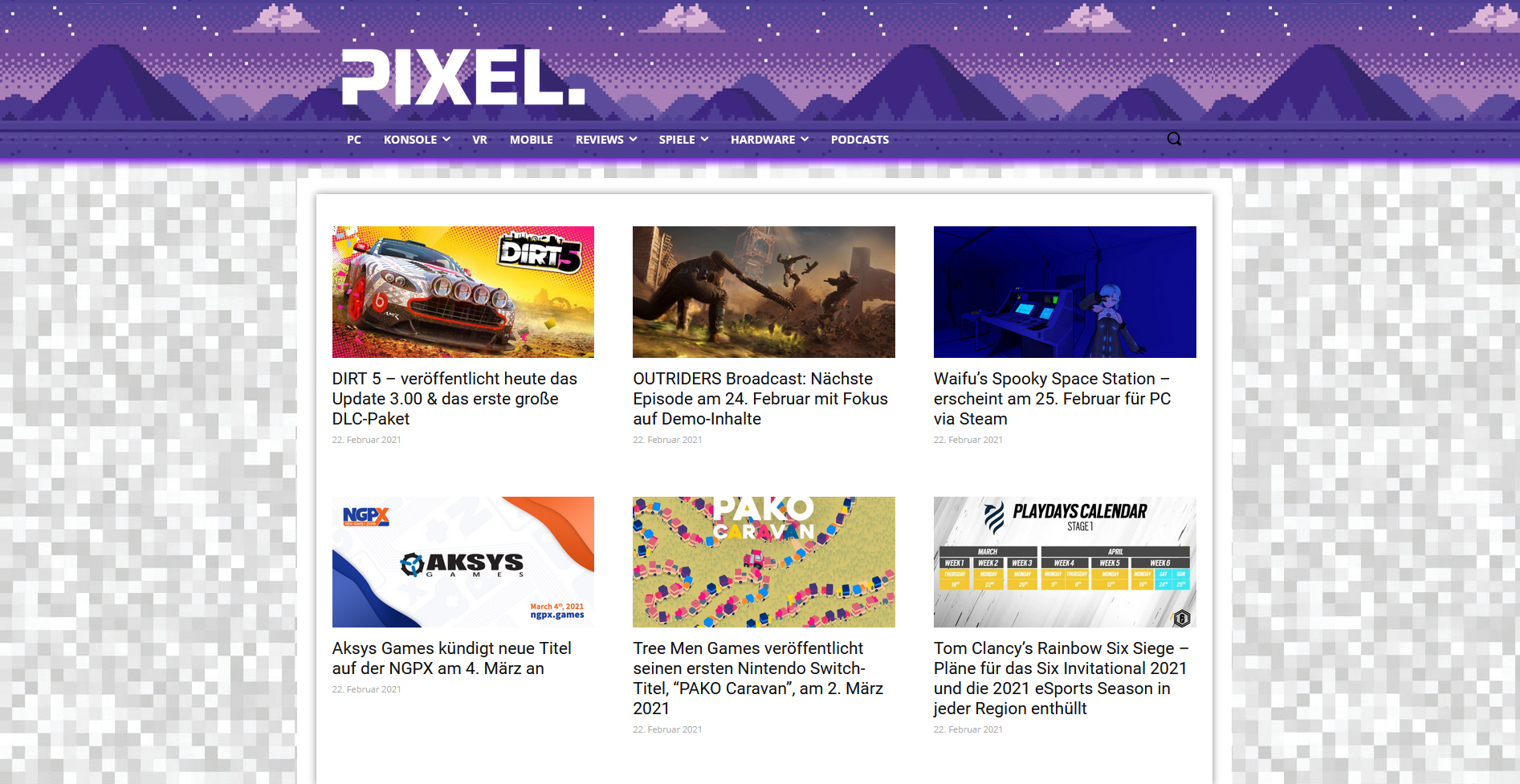Read the OUTRIDERS Broadcast headline

click(760, 399)
